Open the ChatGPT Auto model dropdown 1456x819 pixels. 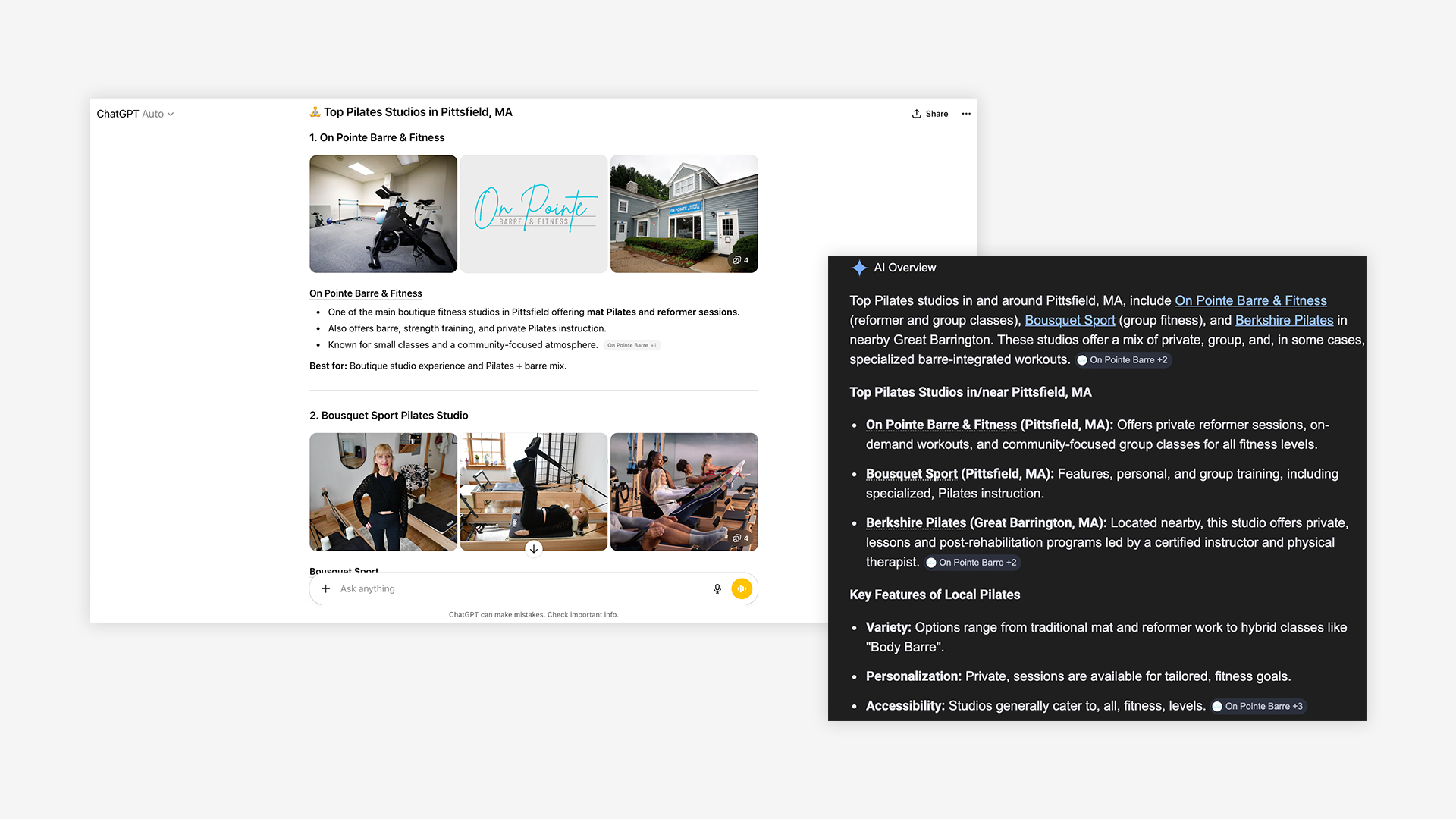[x=135, y=114]
